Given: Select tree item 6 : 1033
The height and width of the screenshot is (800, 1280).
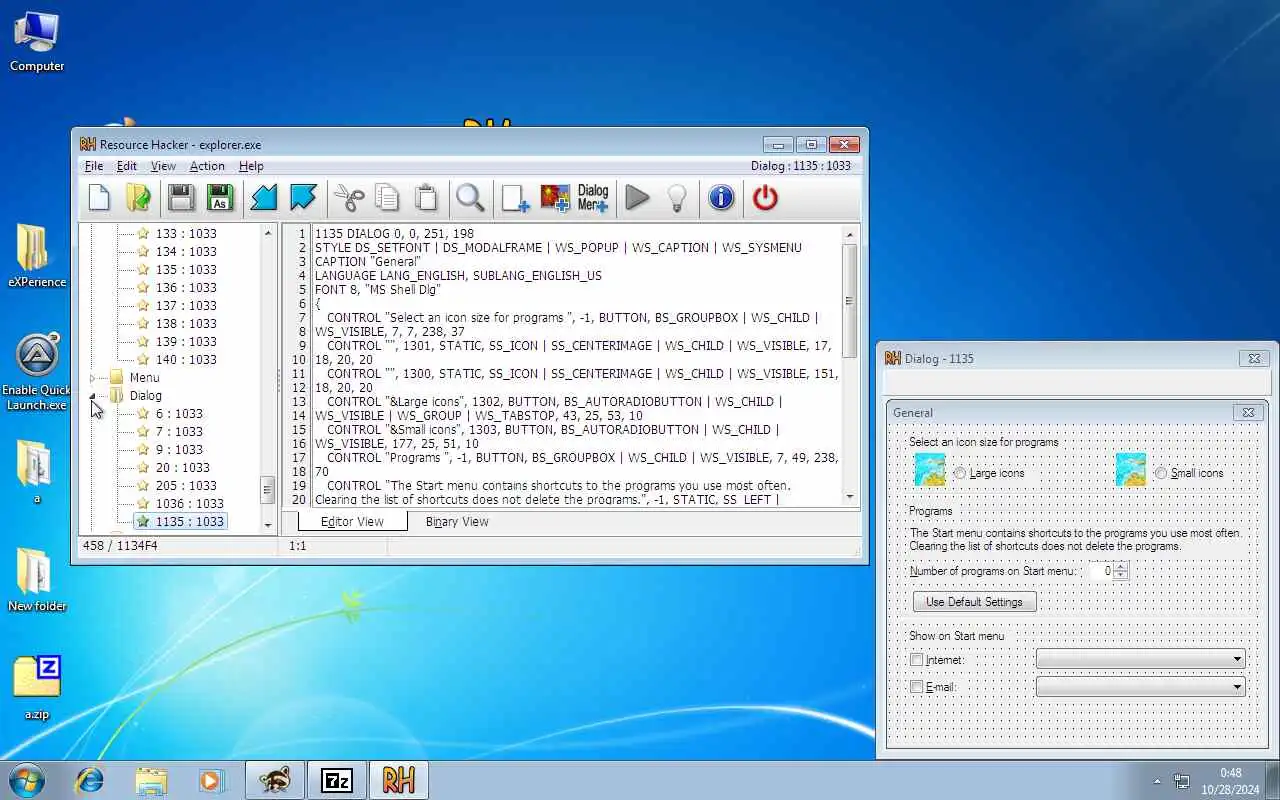Looking at the screenshot, I should click(x=179, y=414).
